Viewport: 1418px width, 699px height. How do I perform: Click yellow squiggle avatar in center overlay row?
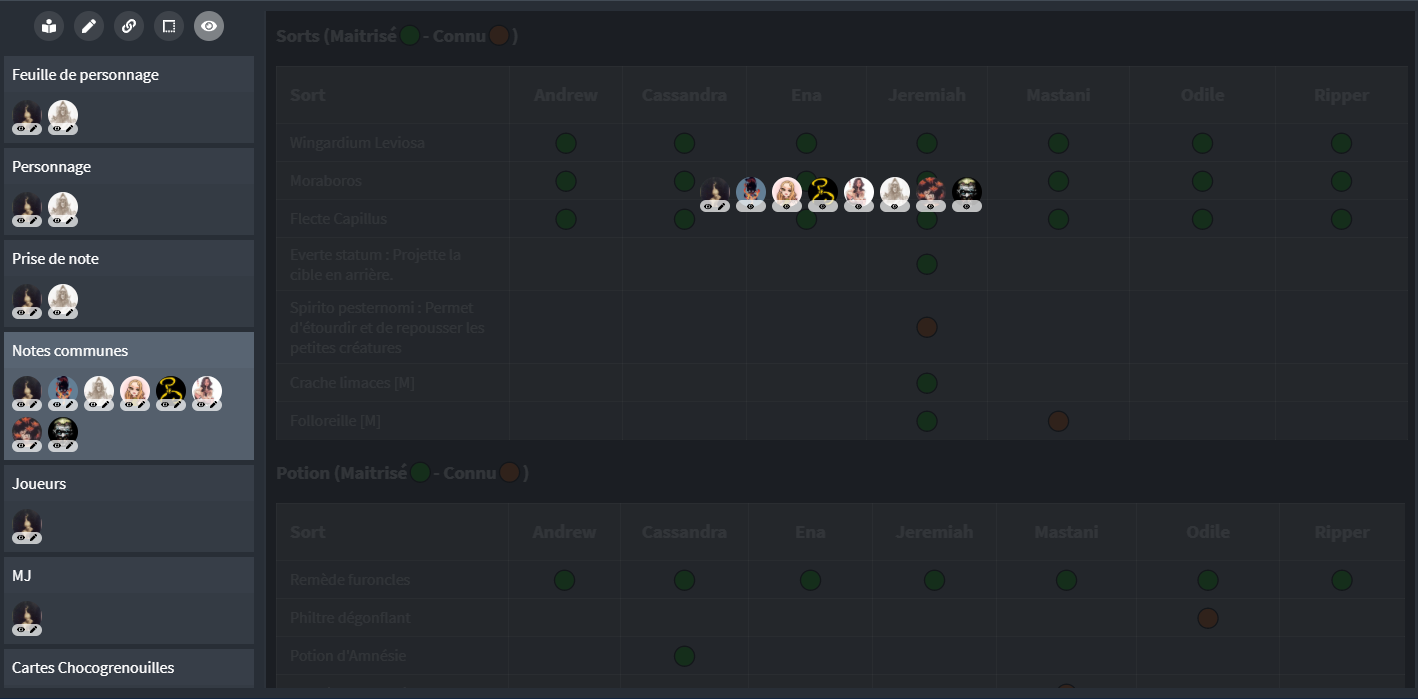[x=823, y=192]
